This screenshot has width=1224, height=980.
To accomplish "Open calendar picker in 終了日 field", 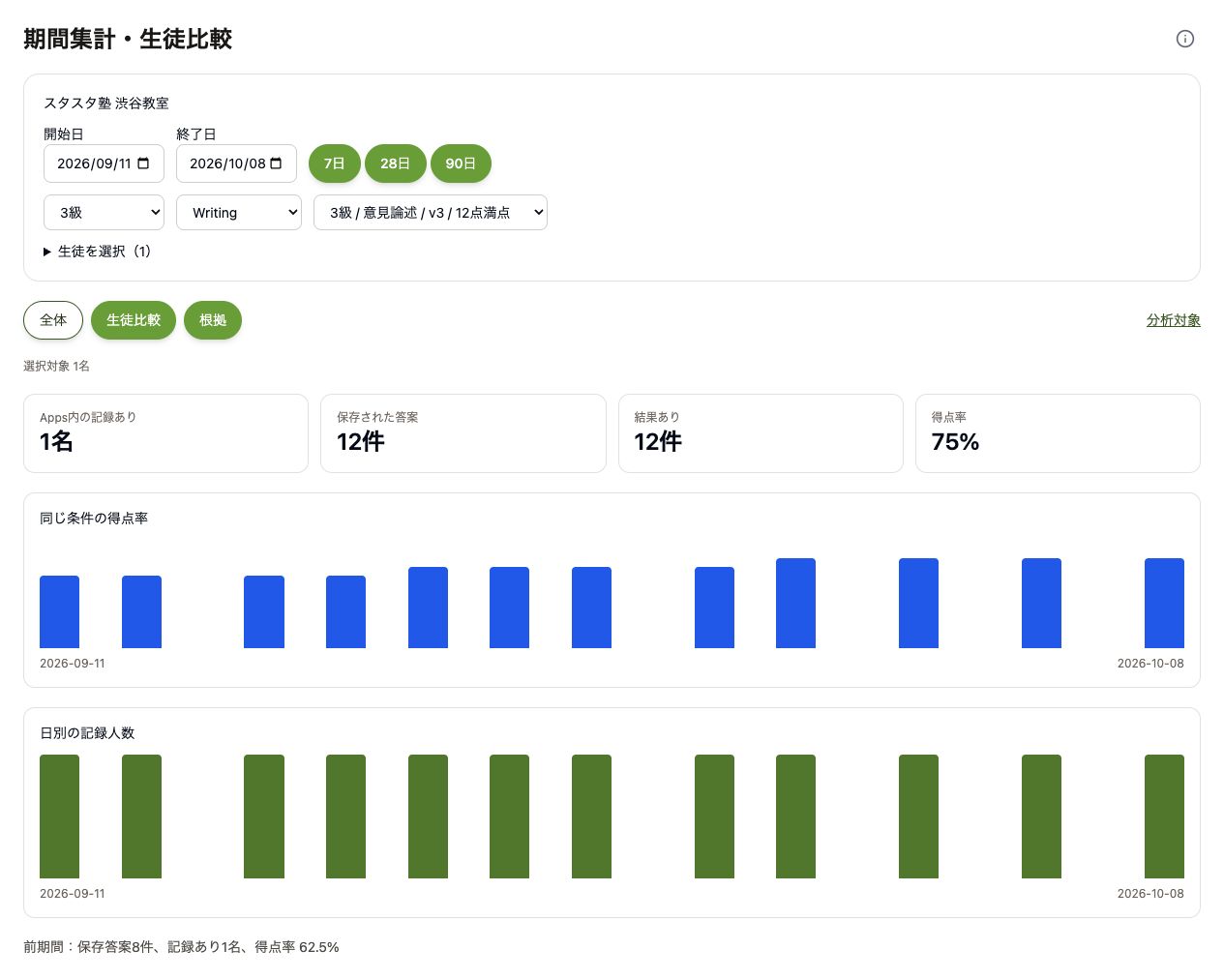I will point(276,163).
